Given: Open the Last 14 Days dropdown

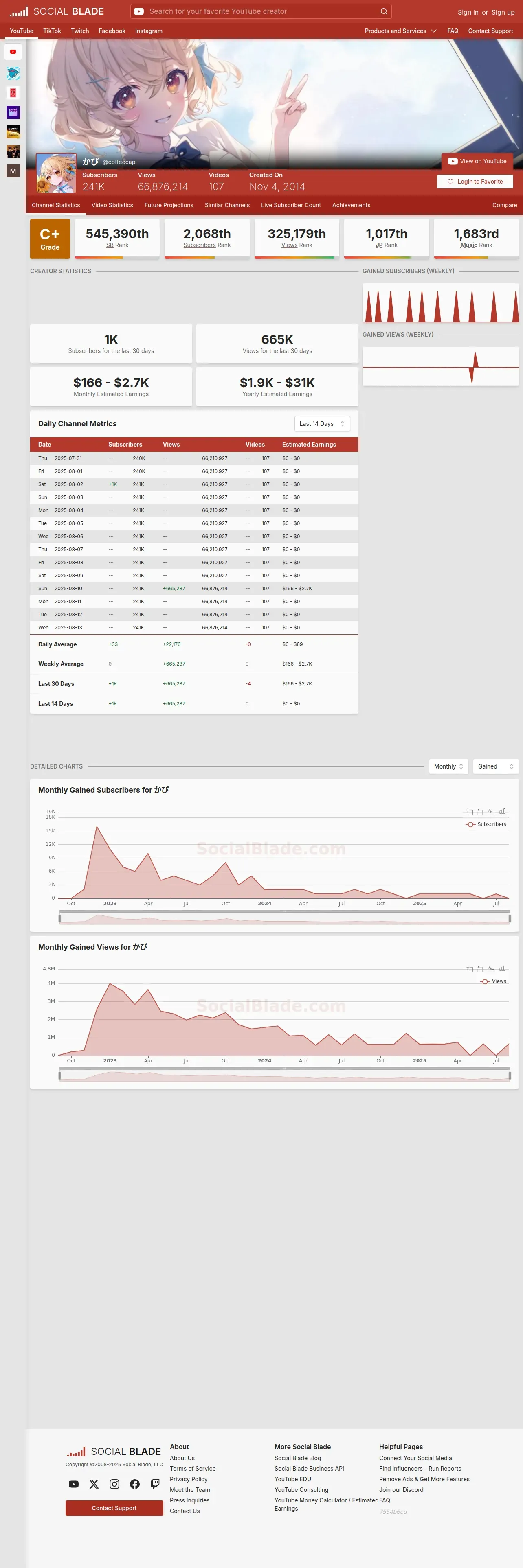Looking at the screenshot, I should click(322, 424).
